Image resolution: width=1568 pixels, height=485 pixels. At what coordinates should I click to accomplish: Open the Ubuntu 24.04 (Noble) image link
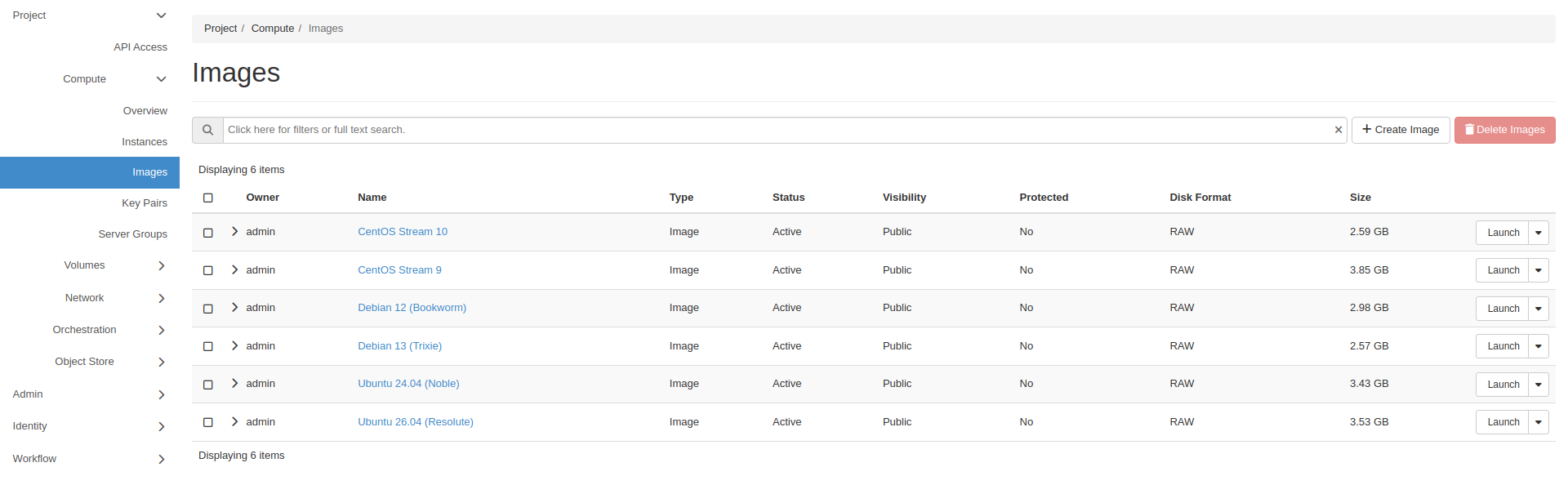click(408, 384)
